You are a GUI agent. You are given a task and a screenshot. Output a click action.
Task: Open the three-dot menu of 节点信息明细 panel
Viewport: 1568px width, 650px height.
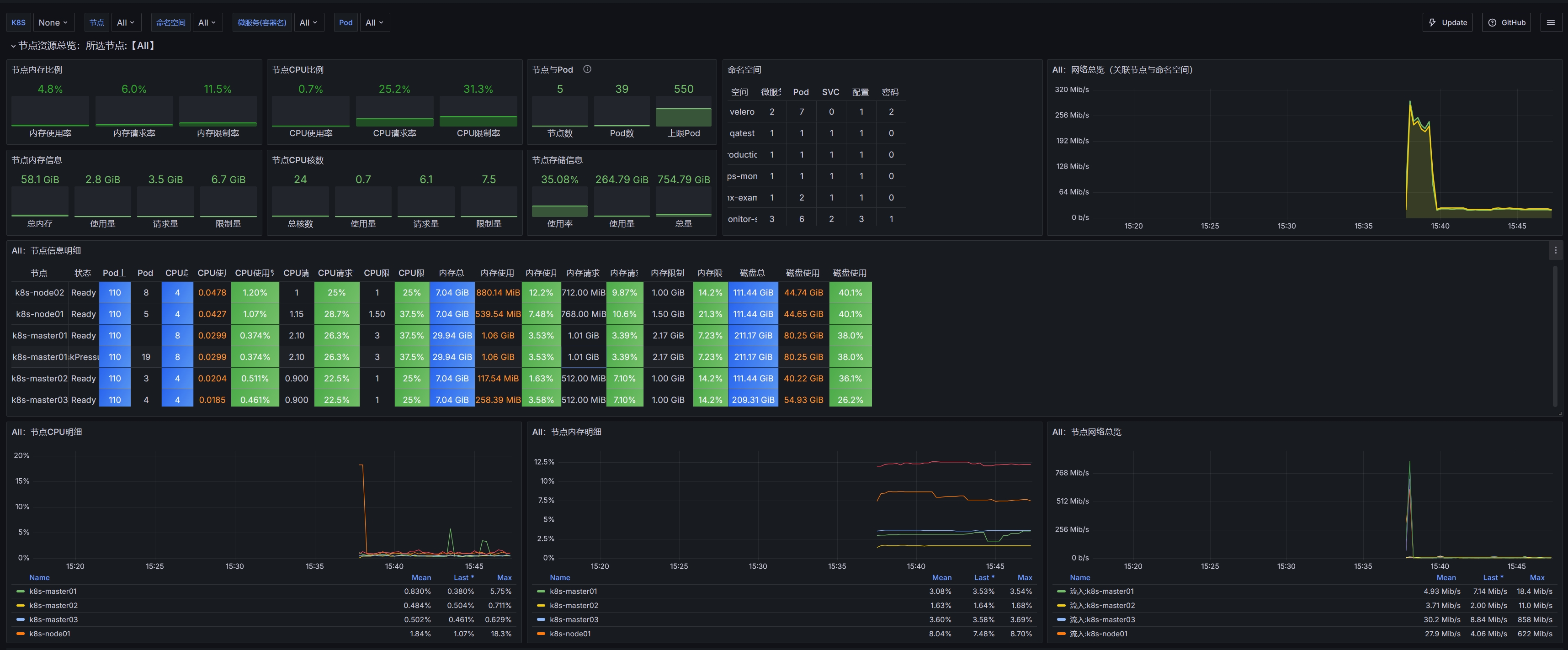1555,250
